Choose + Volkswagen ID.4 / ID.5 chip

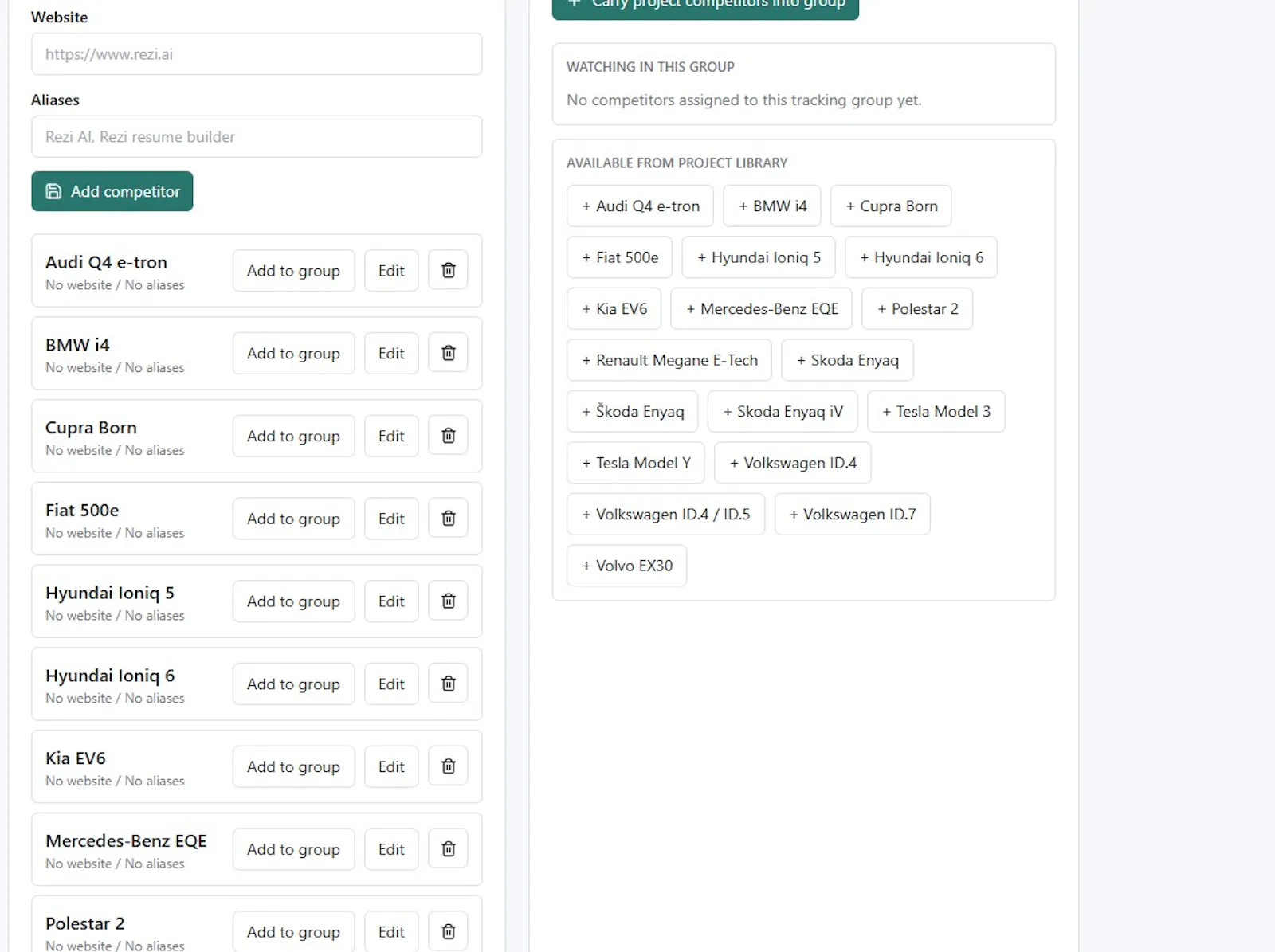[665, 515]
